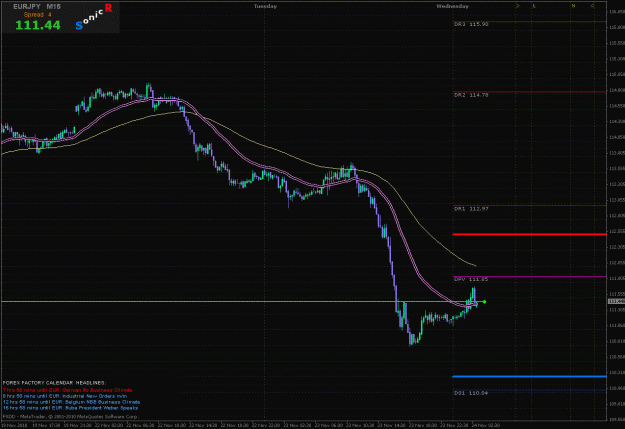
Task: Select the yellow N session marker
Action: click(x=573, y=6)
